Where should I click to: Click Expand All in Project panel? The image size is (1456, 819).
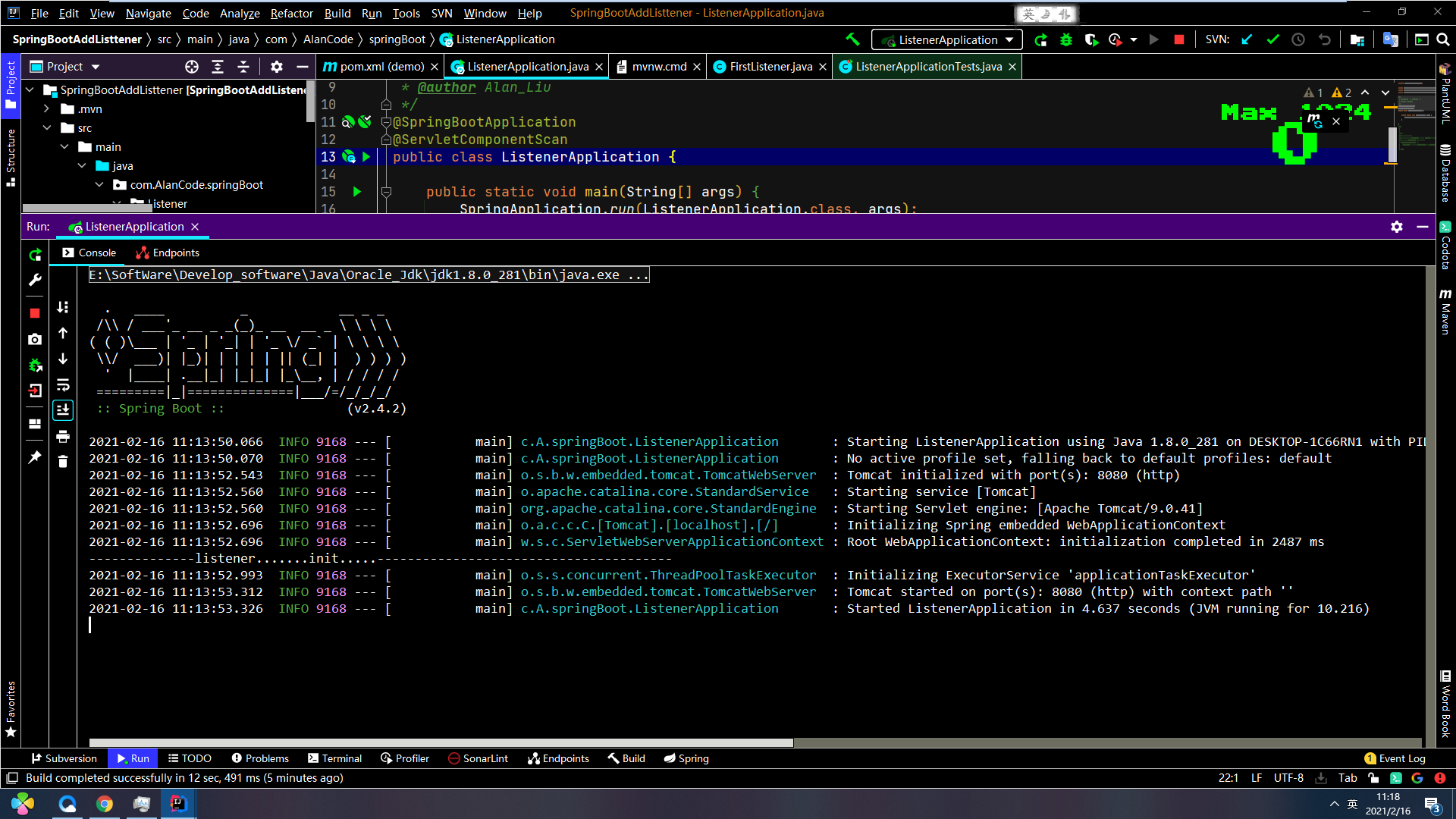tap(218, 67)
